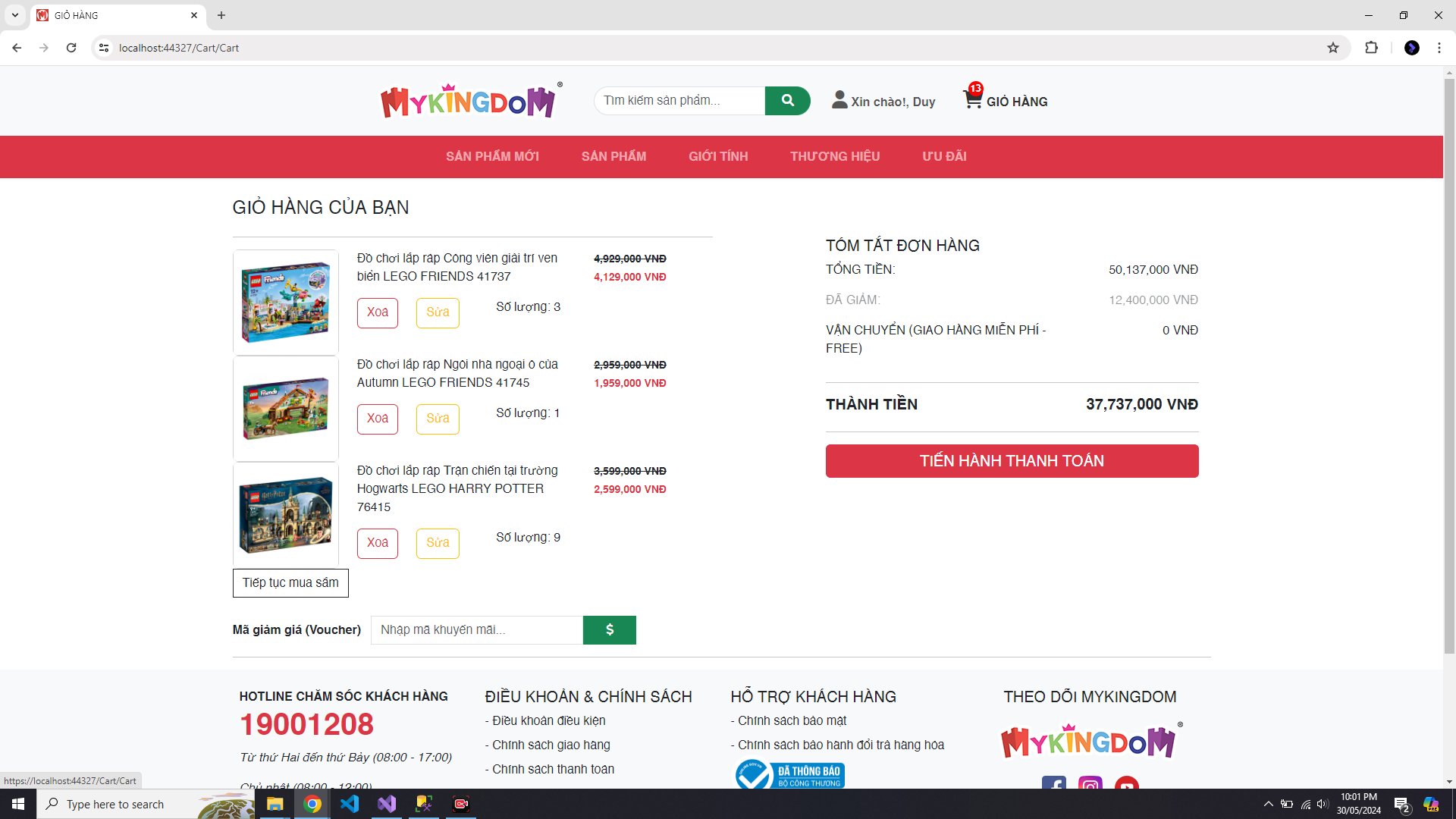Open Harry Potter 76415 product thumbnail

point(285,515)
